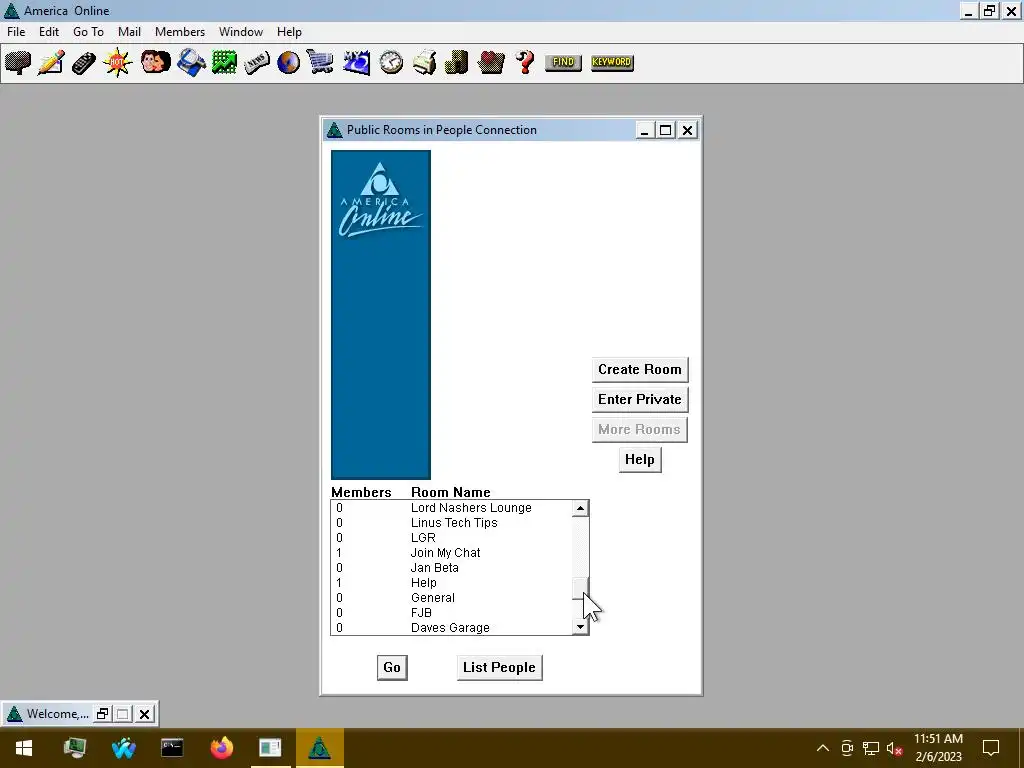Click the KEYWORD toolbar button
Image resolution: width=1024 pixels, height=768 pixels.
pyautogui.click(x=612, y=62)
